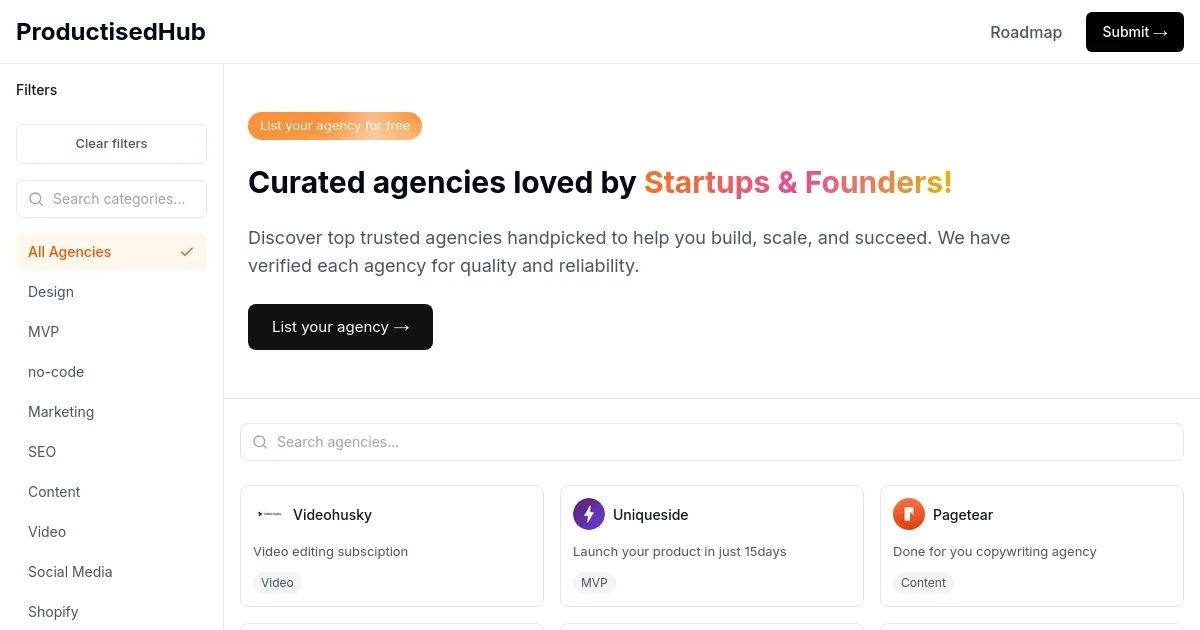Click the List your agency for free badge
The image size is (1200, 630).
click(335, 125)
